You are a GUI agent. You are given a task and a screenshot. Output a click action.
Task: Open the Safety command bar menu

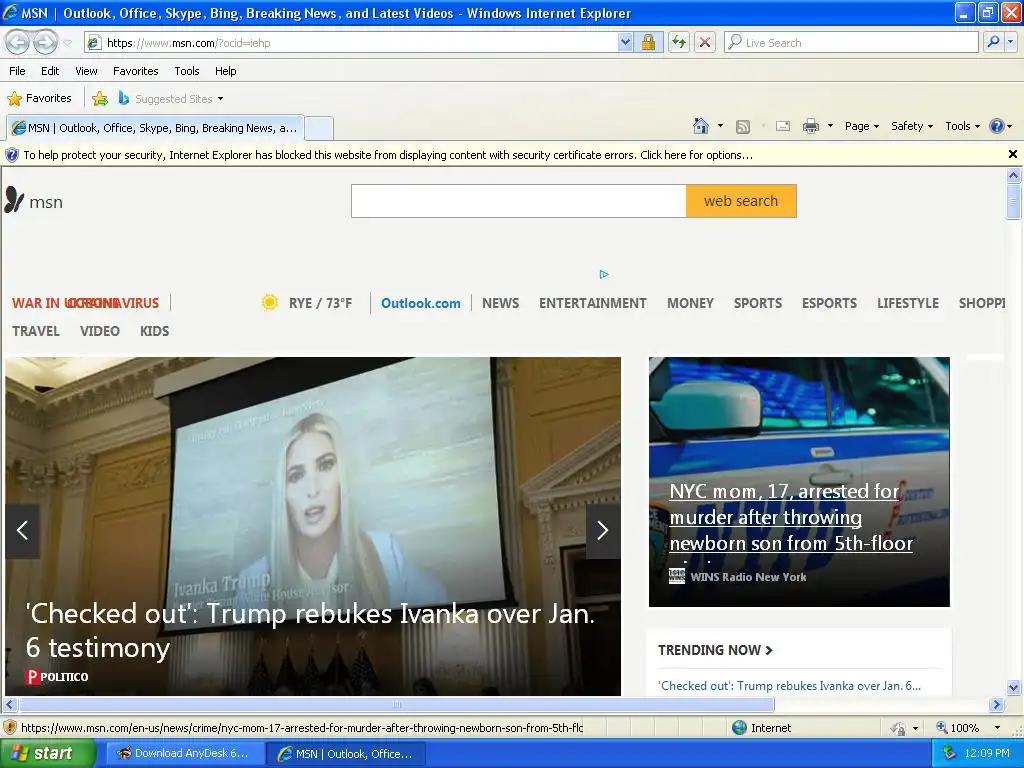tap(912, 127)
